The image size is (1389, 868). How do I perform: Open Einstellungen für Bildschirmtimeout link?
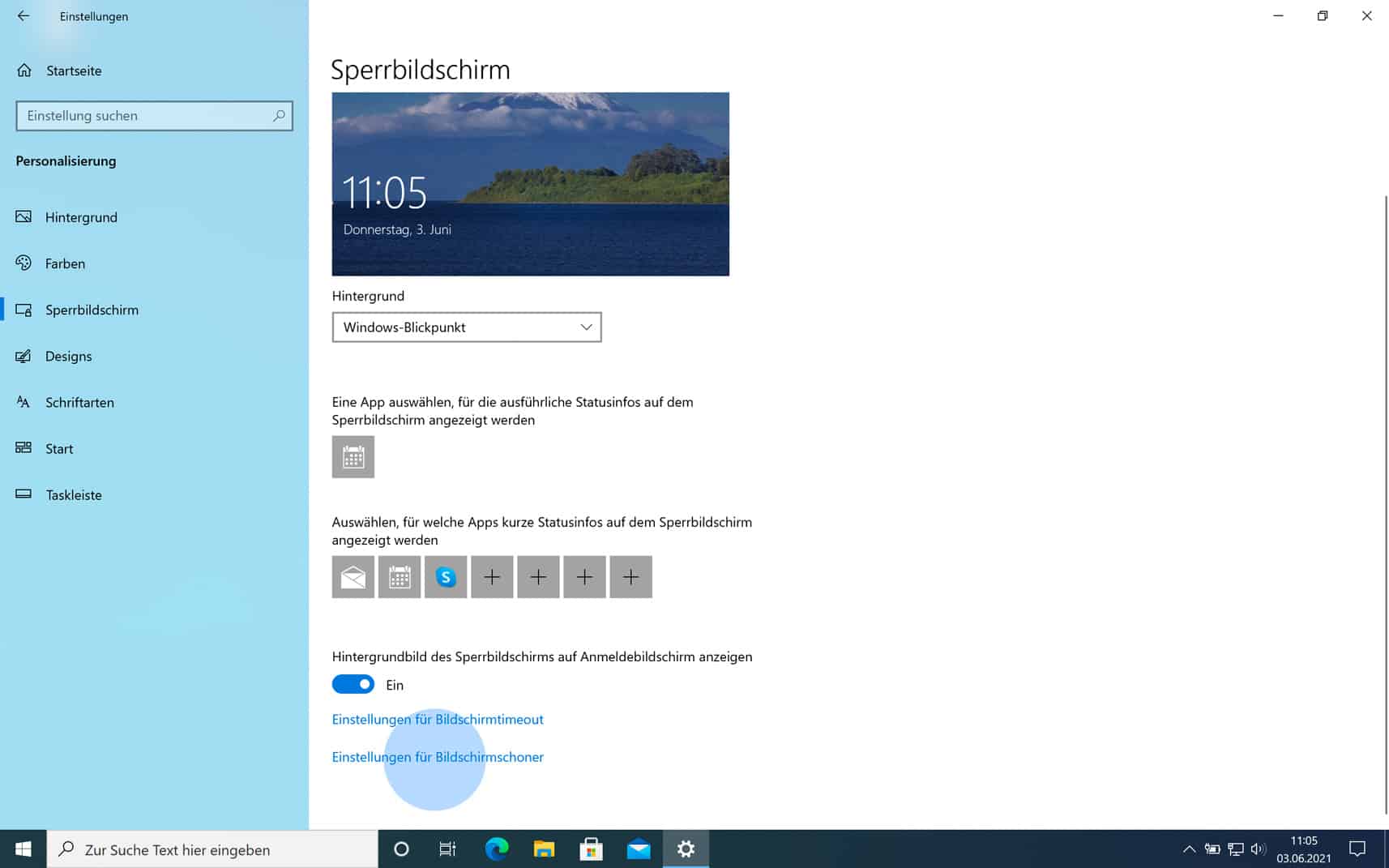click(x=438, y=719)
